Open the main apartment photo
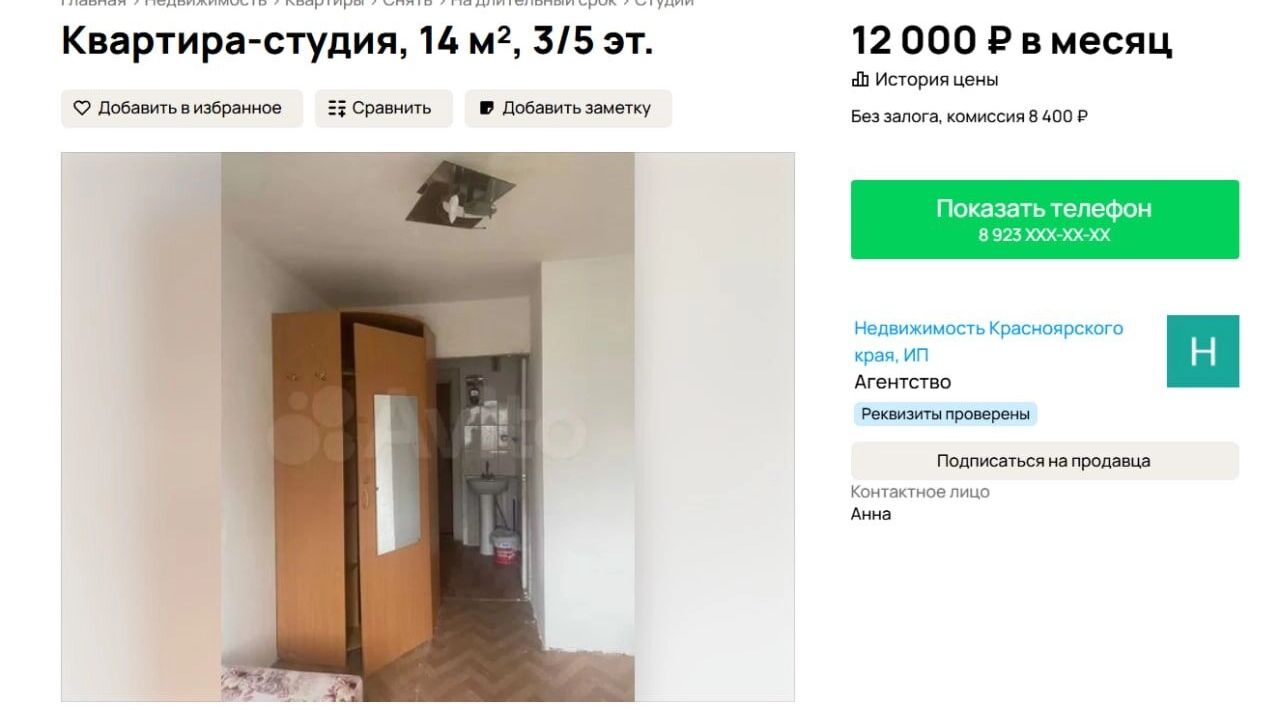The image size is (1280, 720). (428, 427)
